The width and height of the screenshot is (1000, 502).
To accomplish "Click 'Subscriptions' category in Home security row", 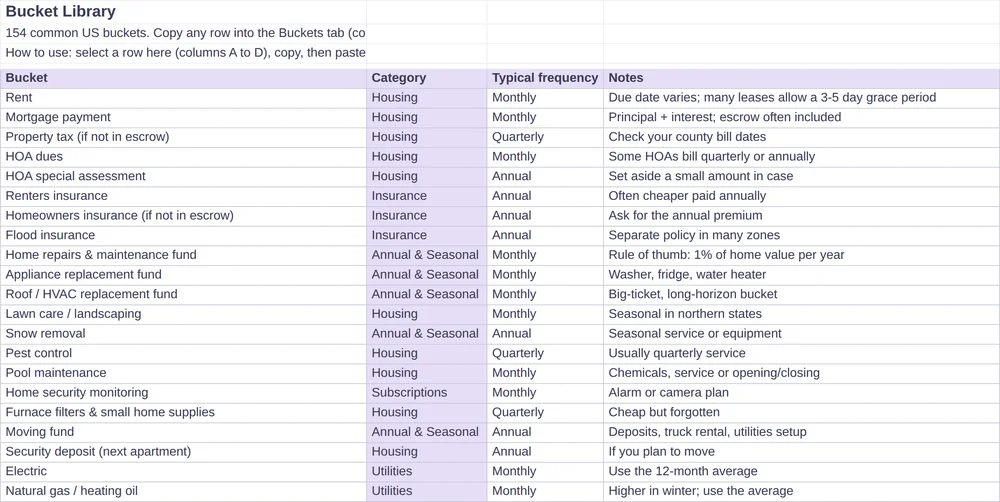I will 427,393.
